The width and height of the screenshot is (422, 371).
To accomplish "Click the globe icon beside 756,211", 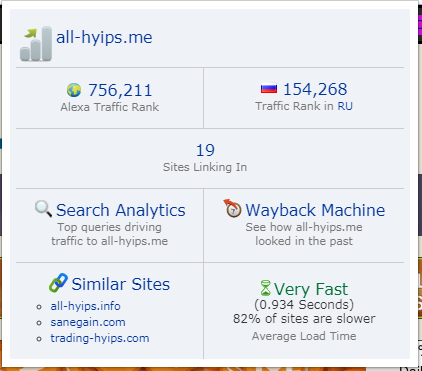I will [74, 90].
